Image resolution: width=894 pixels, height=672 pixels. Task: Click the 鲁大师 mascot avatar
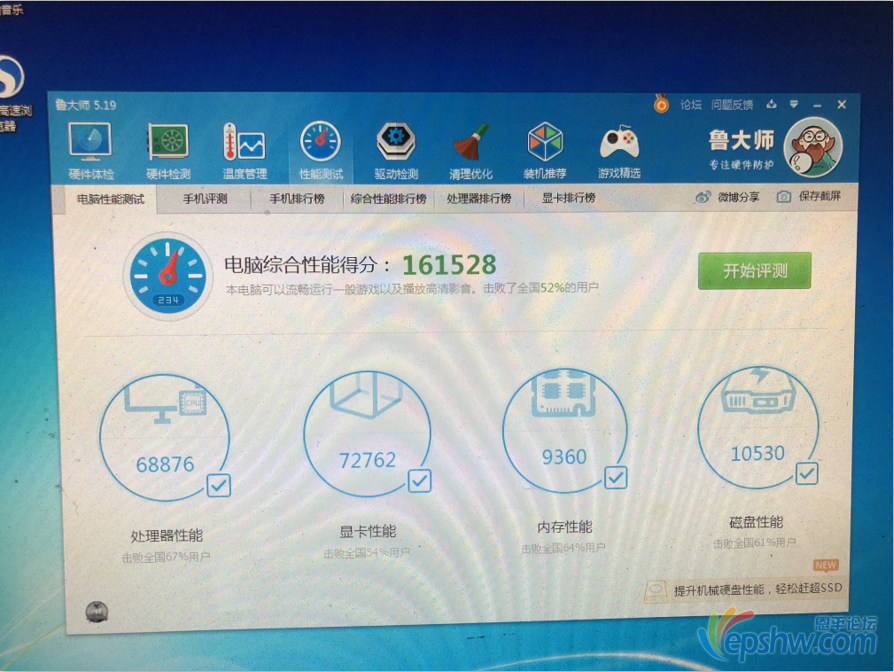tap(812, 147)
